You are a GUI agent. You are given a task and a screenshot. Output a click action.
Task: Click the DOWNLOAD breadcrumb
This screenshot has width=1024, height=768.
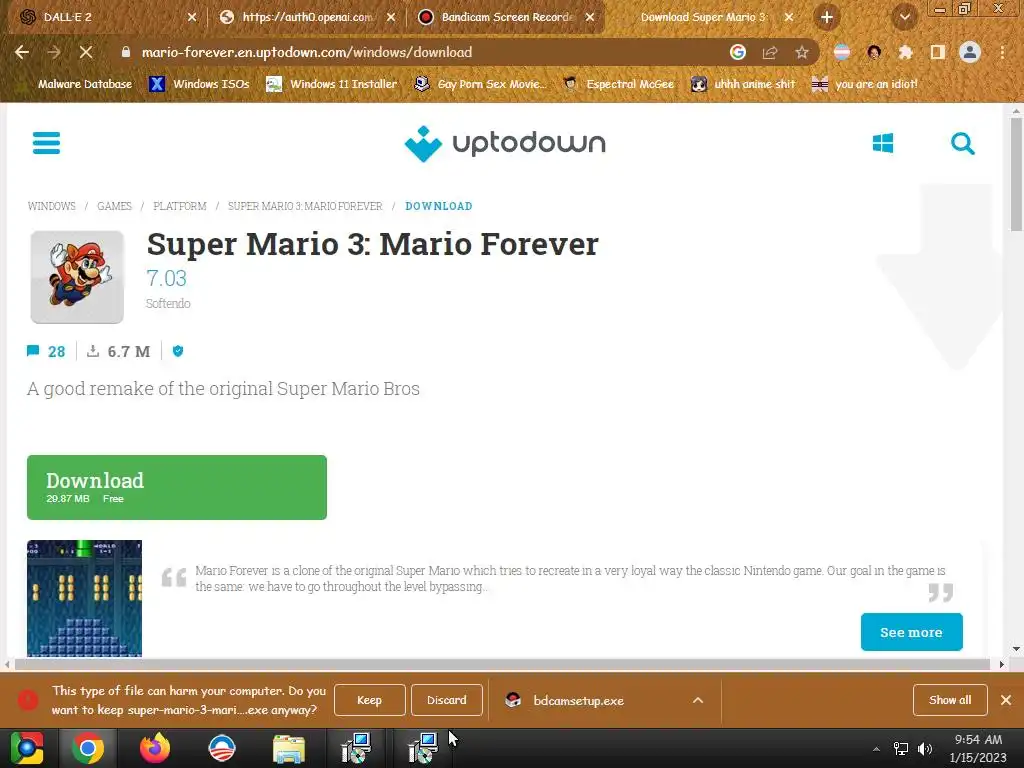click(439, 206)
